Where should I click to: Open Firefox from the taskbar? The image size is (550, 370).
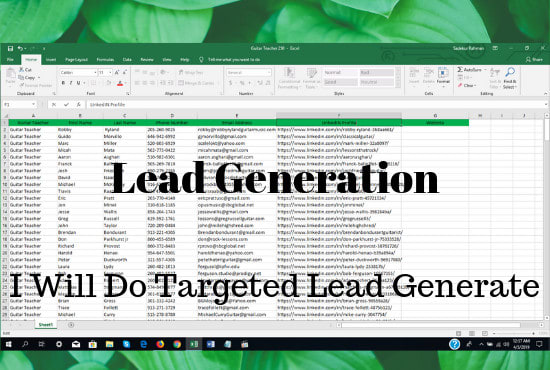tap(160, 344)
